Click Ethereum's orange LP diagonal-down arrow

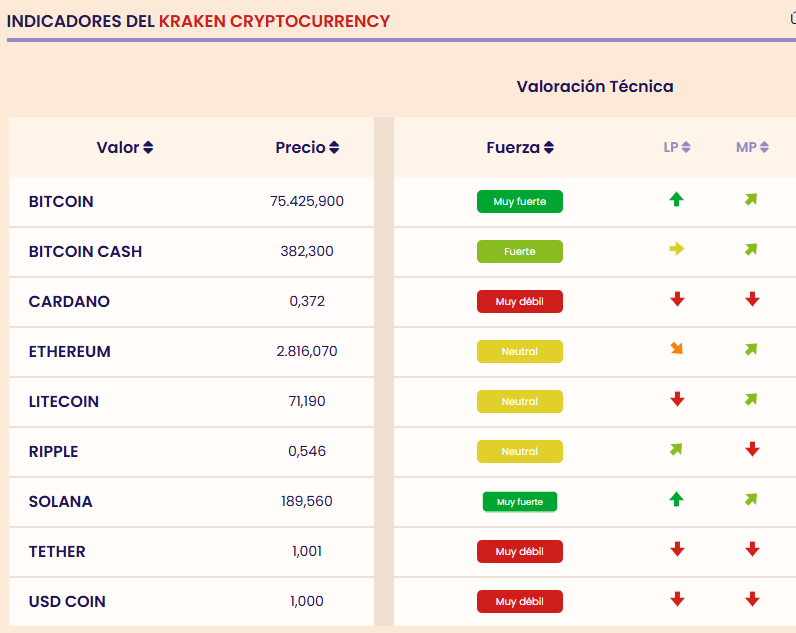[x=677, y=349]
